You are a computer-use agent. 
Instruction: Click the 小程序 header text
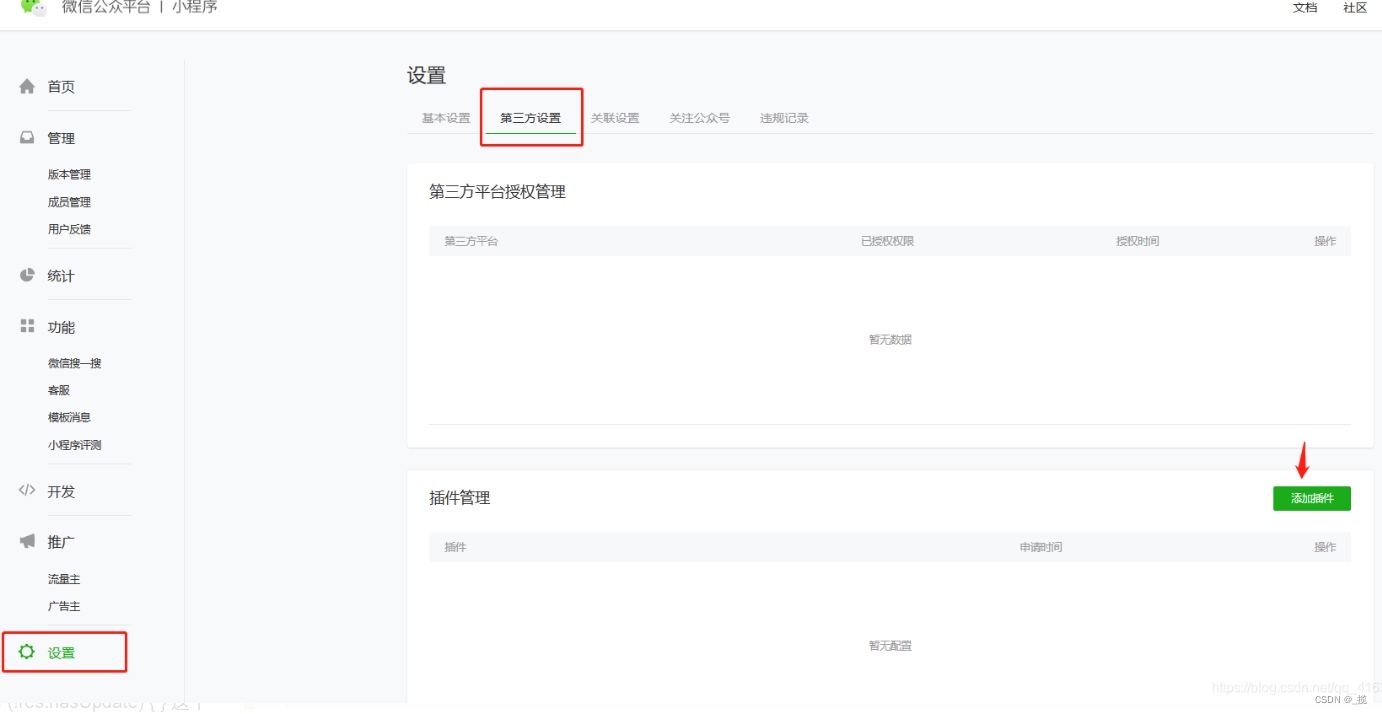[194, 7]
